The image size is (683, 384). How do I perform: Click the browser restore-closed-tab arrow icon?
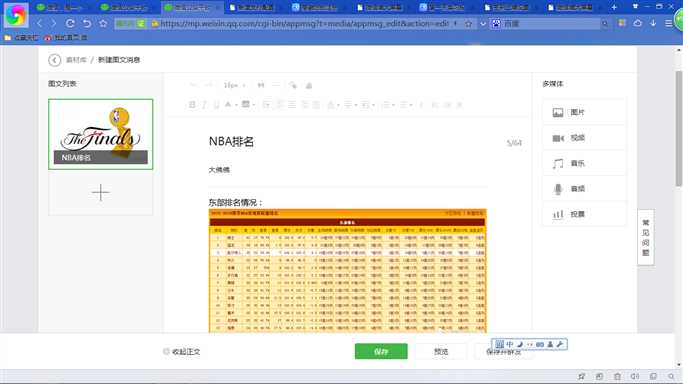pos(87,23)
